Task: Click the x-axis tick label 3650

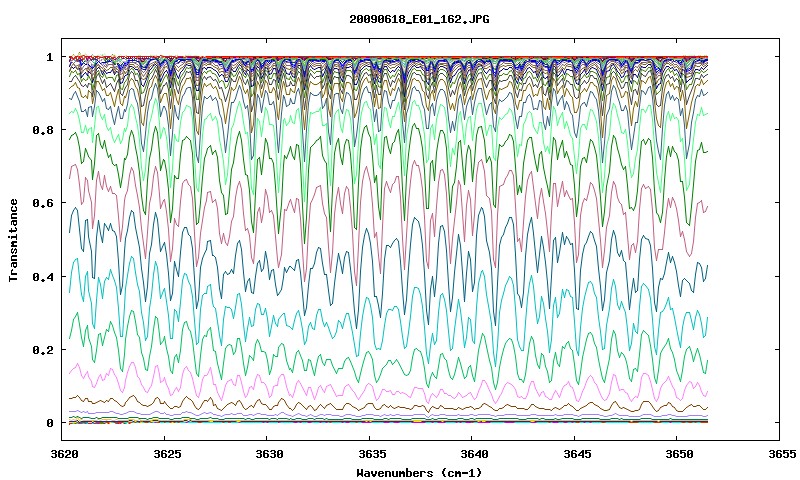Action: pyautogui.click(x=680, y=454)
